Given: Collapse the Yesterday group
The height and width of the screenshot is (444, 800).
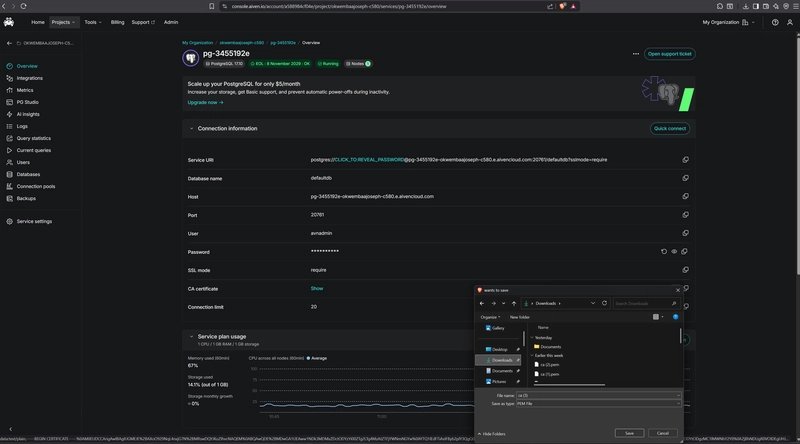Looking at the screenshot, I should click(x=532, y=338).
